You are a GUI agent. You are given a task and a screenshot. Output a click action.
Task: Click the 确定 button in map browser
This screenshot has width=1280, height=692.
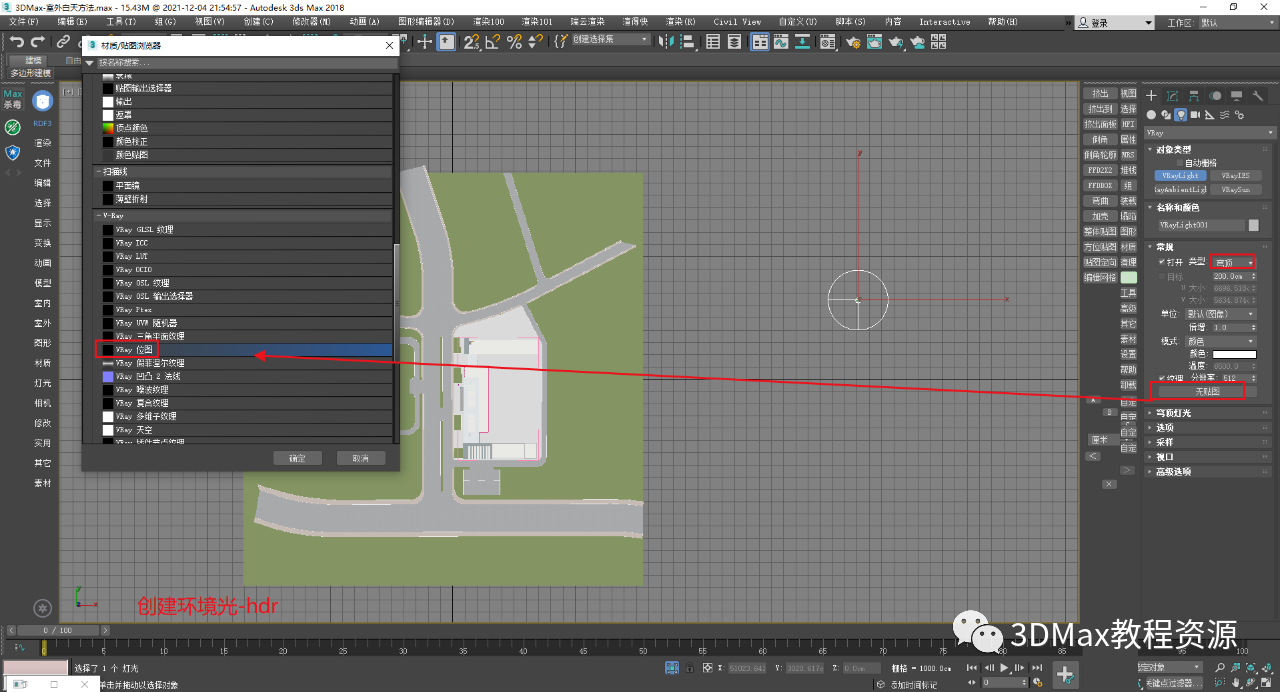tap(297, 458)
